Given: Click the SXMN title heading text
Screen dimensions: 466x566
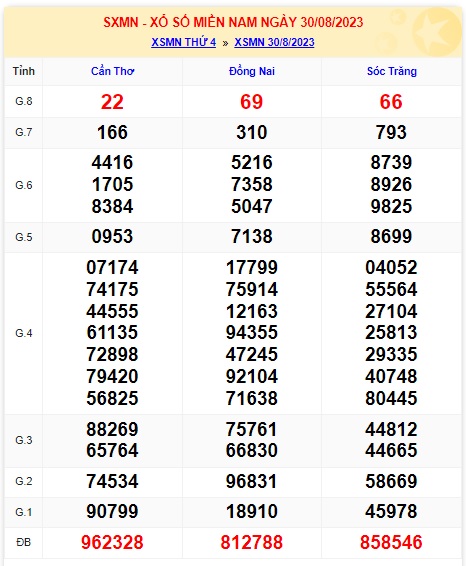Looking at the screenshot, I should point(233,22).
